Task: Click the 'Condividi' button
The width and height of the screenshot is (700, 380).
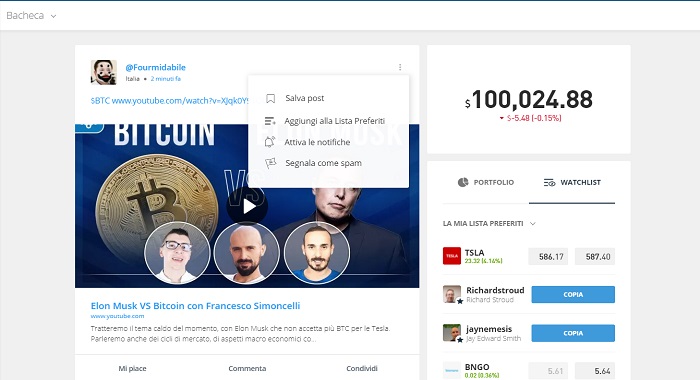Action: [362, 368]
